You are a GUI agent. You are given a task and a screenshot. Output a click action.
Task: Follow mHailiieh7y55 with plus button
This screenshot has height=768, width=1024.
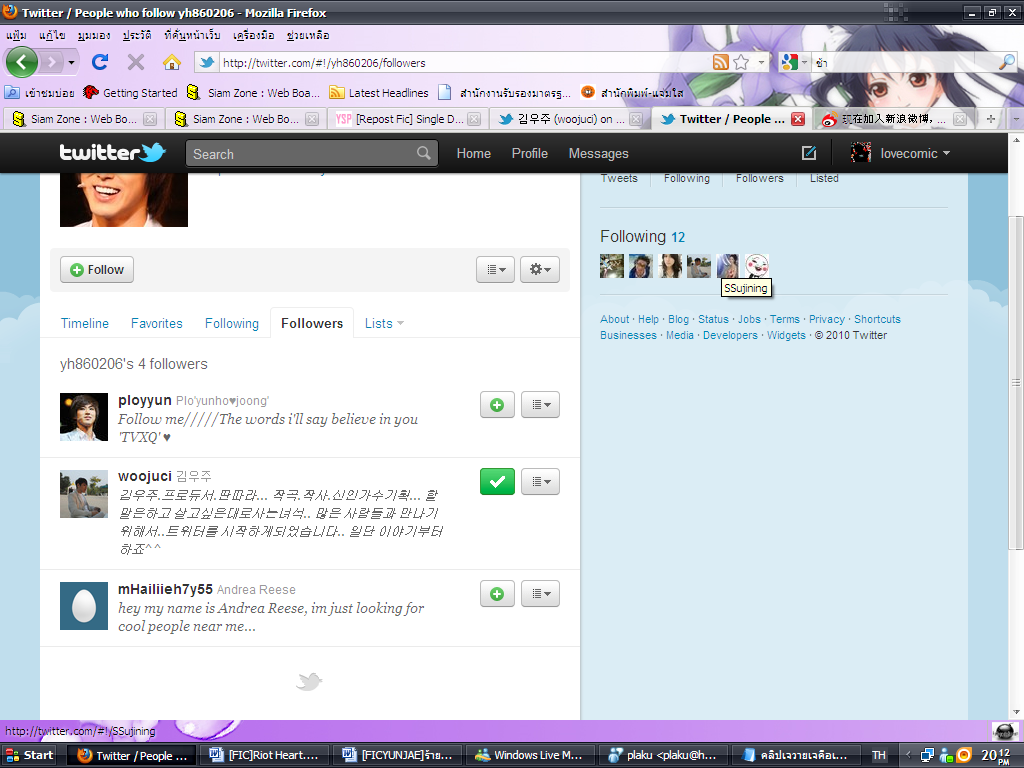point(498,594)
